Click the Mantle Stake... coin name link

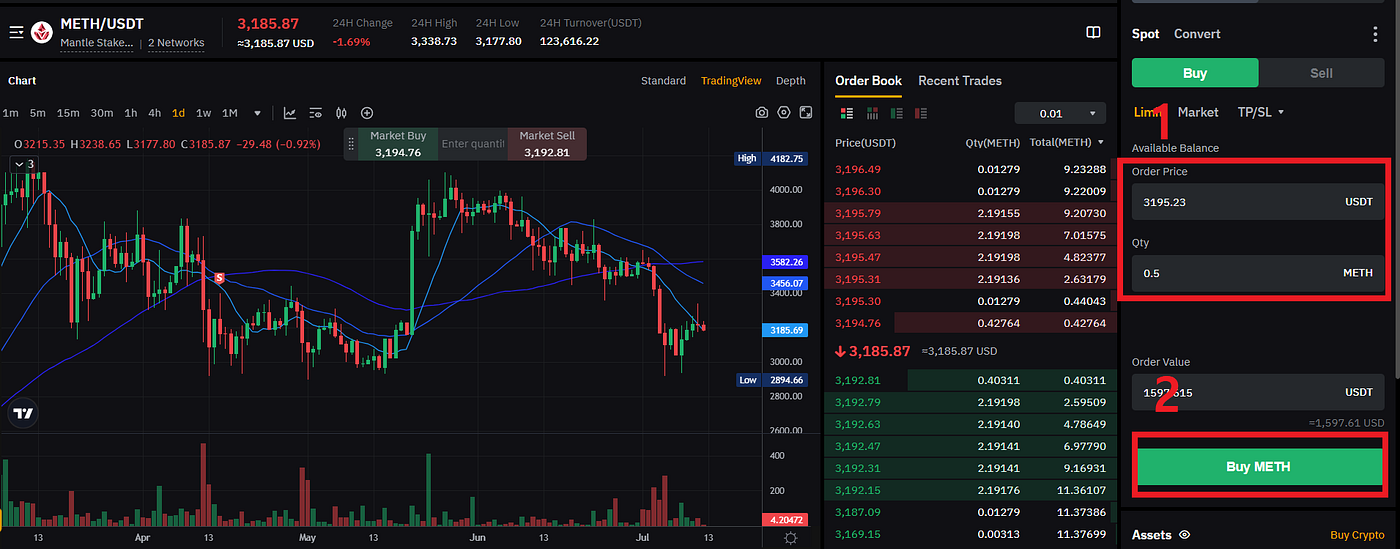(x=98, y=43)
